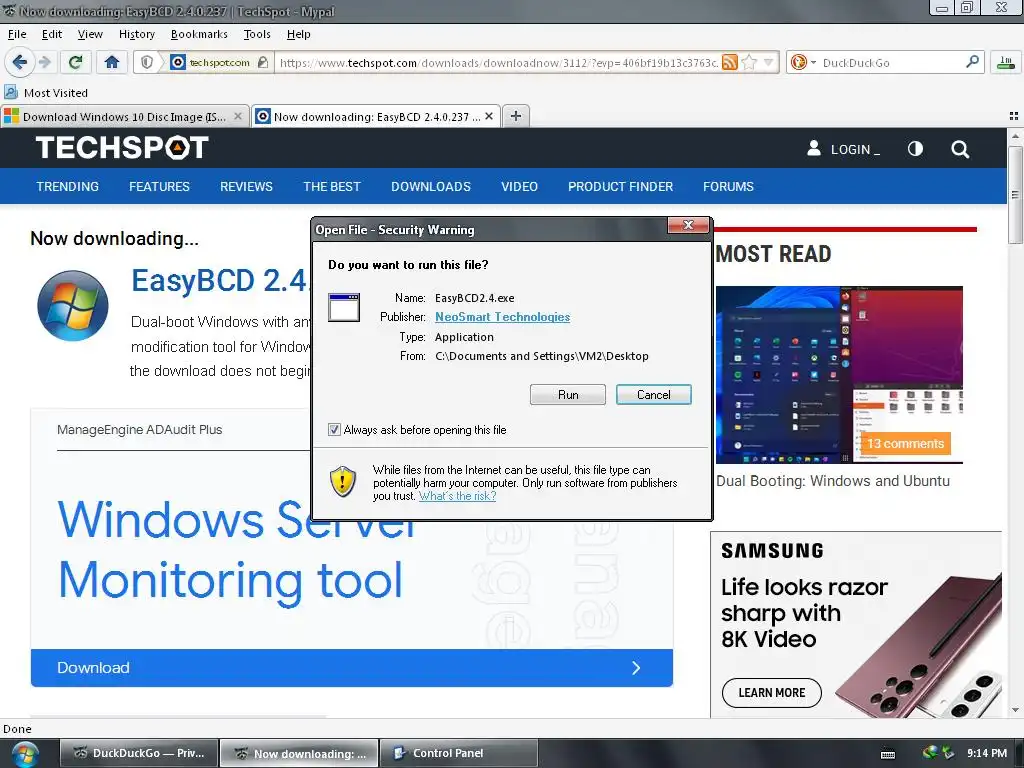Open the downloads toolbar icon
The height and width of the screenshot is (768, 1024).
pyautogui.click(x=1006, y=62)
